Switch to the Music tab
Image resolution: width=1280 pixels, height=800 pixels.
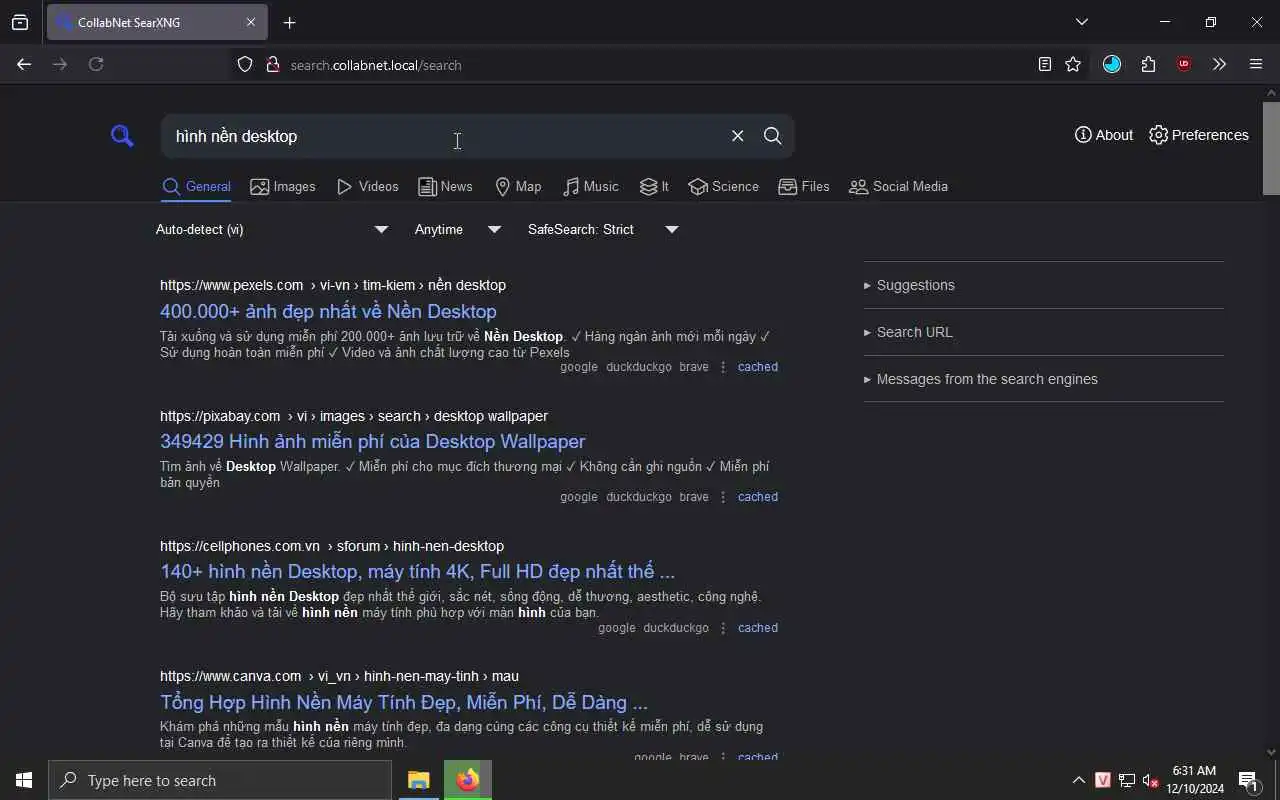pos(591,186)
